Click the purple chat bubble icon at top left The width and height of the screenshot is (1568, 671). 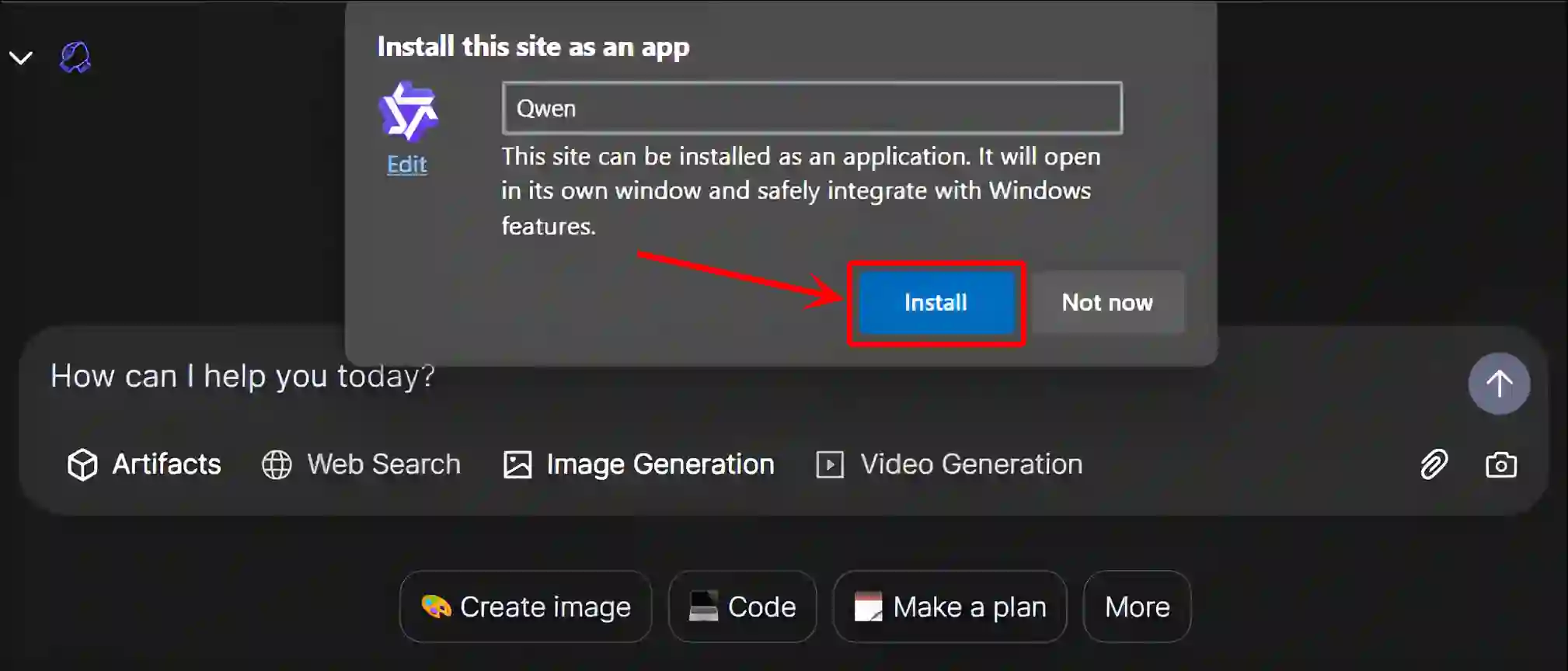(75, 57)
